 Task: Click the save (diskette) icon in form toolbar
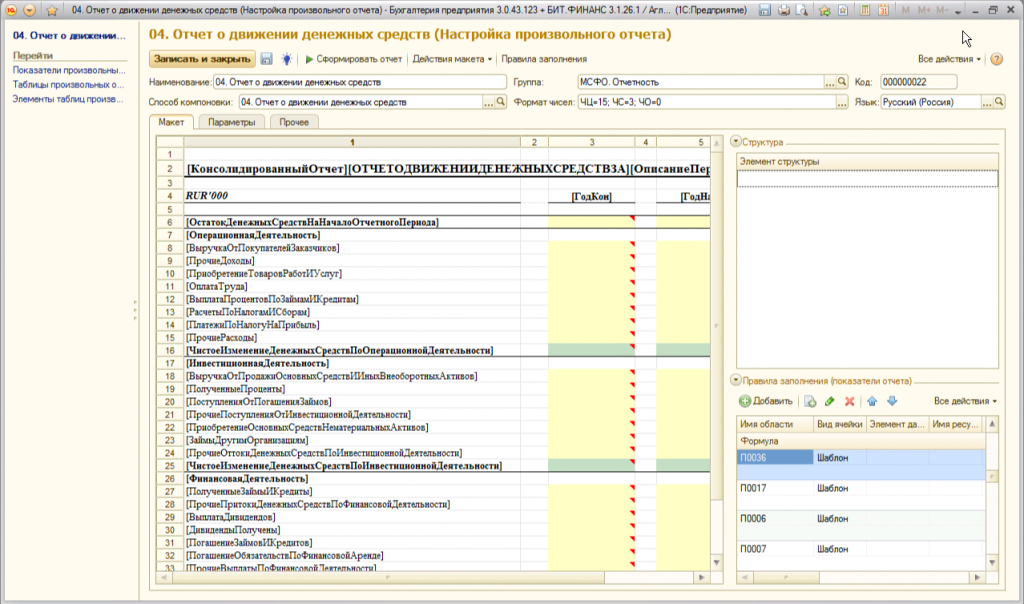(x=267, y=59)
